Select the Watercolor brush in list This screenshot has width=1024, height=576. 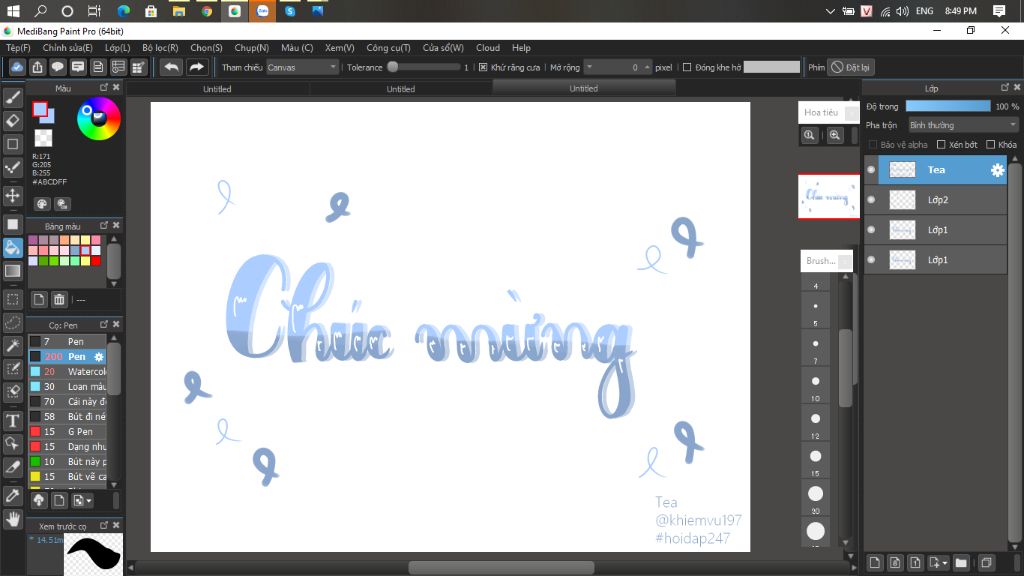pyautogui.click(x=67, y=372)
